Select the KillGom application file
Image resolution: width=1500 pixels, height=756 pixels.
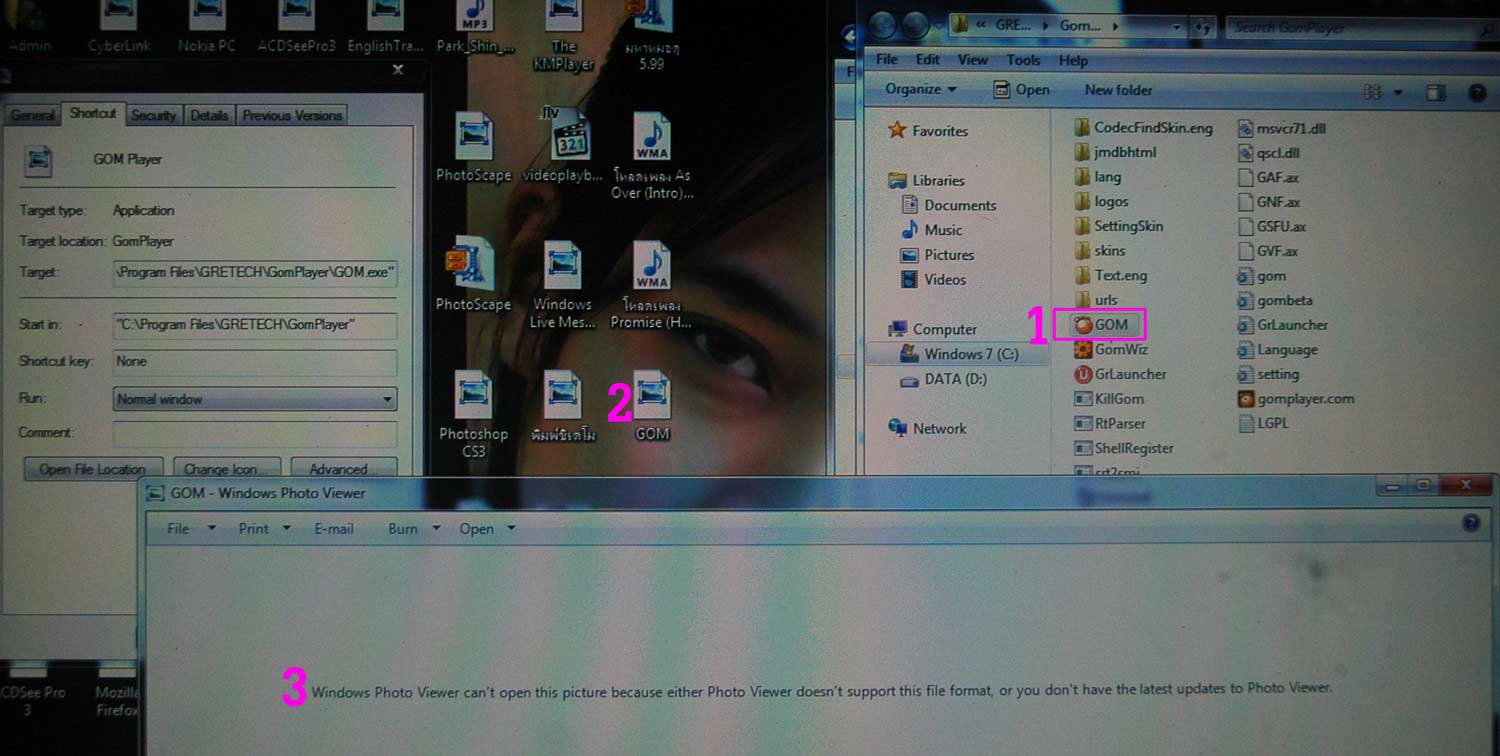click(x=1109, y=399)
